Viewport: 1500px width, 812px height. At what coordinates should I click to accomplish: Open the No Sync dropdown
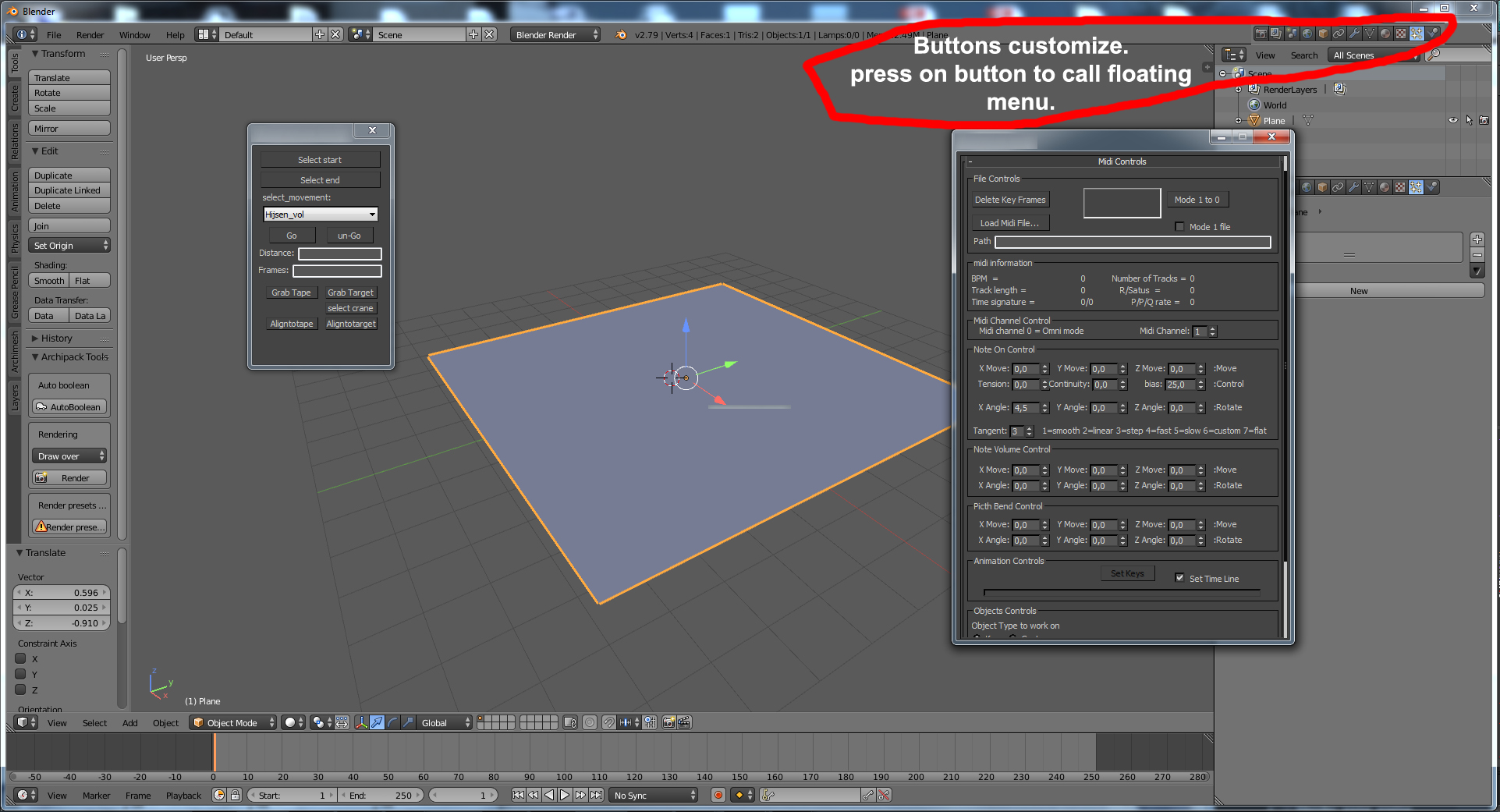[654, 795]
